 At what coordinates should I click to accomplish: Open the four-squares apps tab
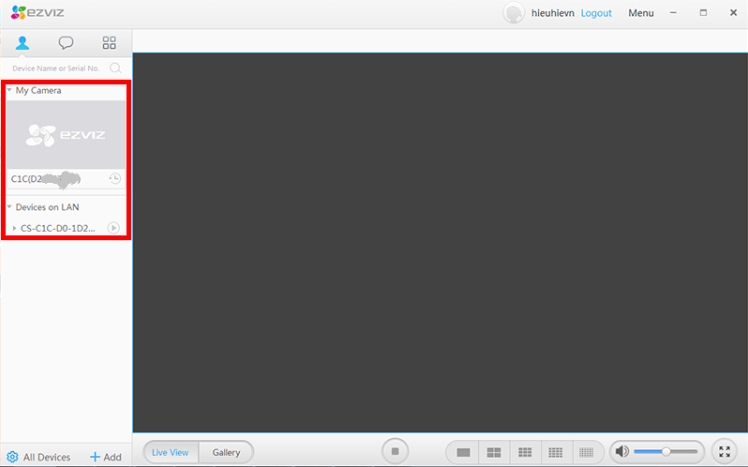109,43
